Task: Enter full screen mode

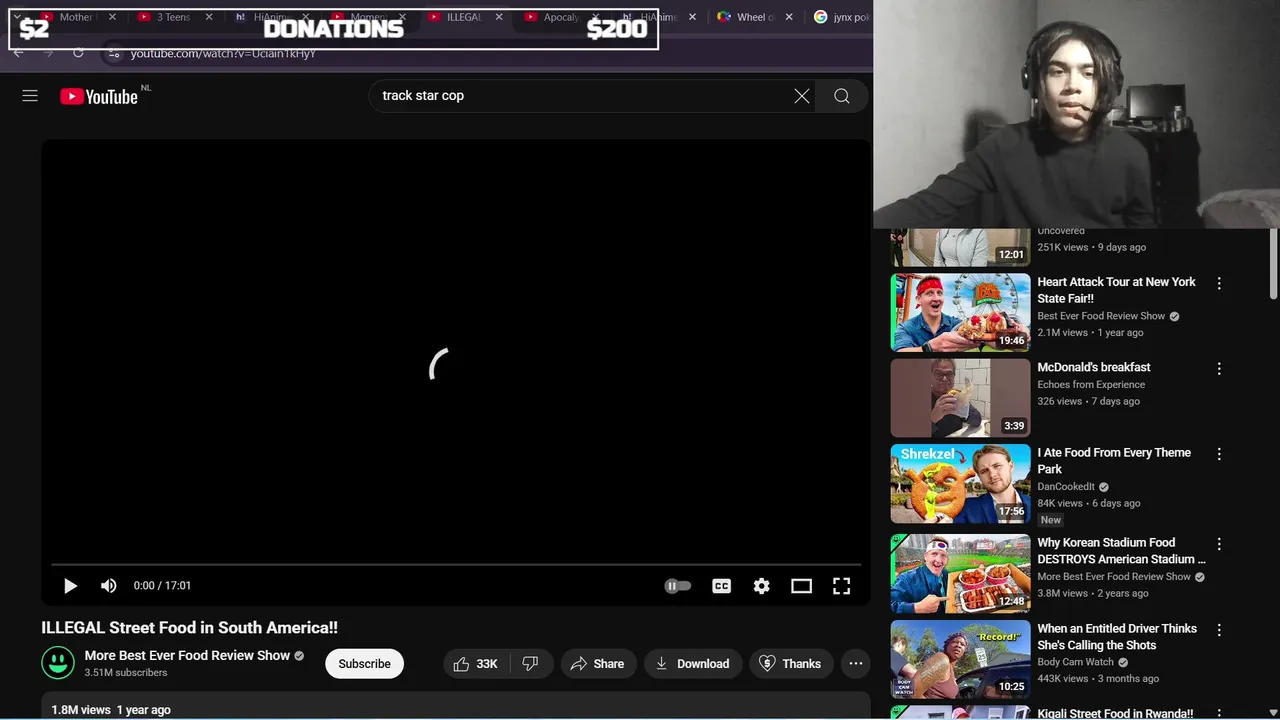Action: [842, 586]
